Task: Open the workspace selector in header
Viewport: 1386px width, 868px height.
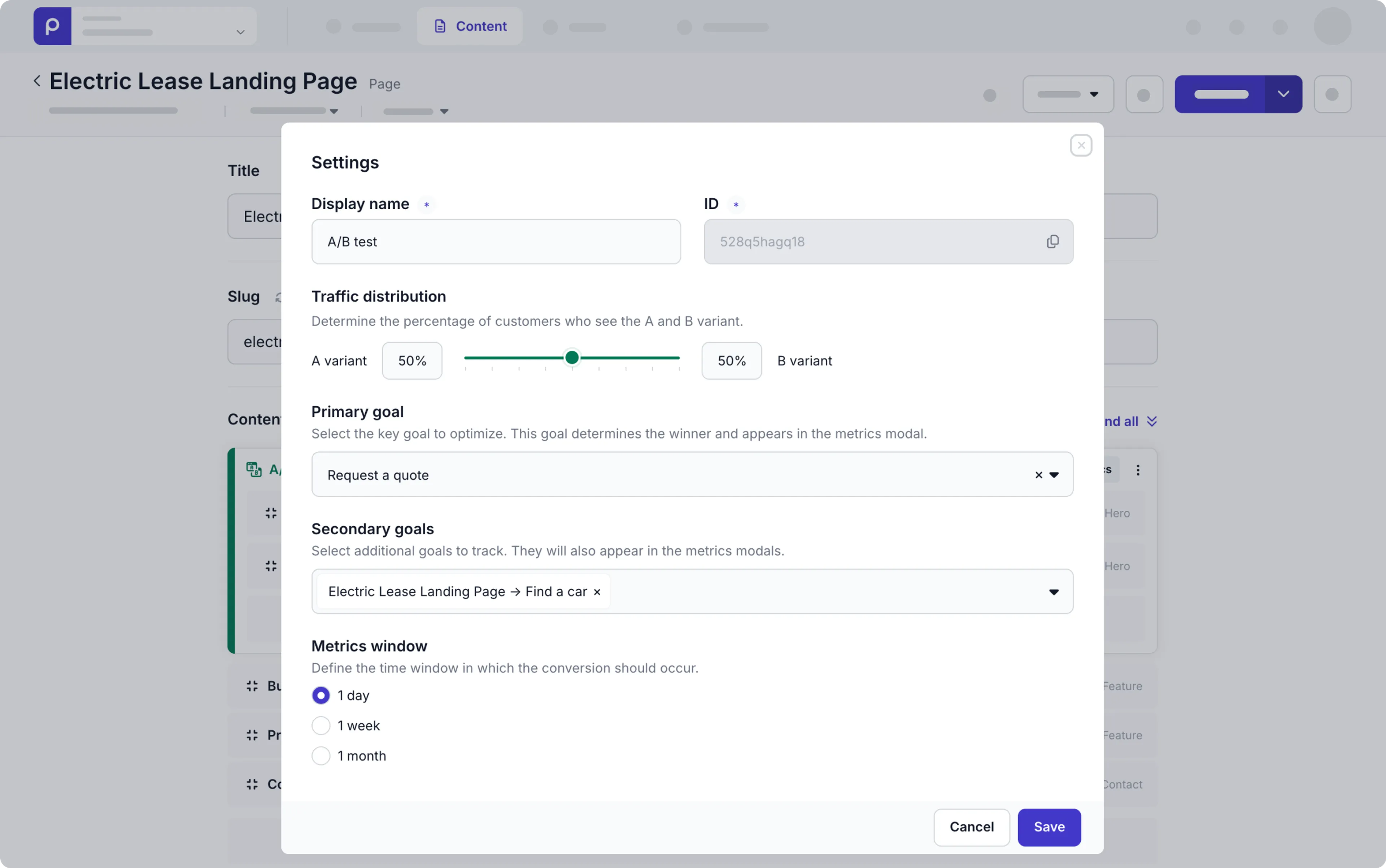Action: tap(164, 26)
